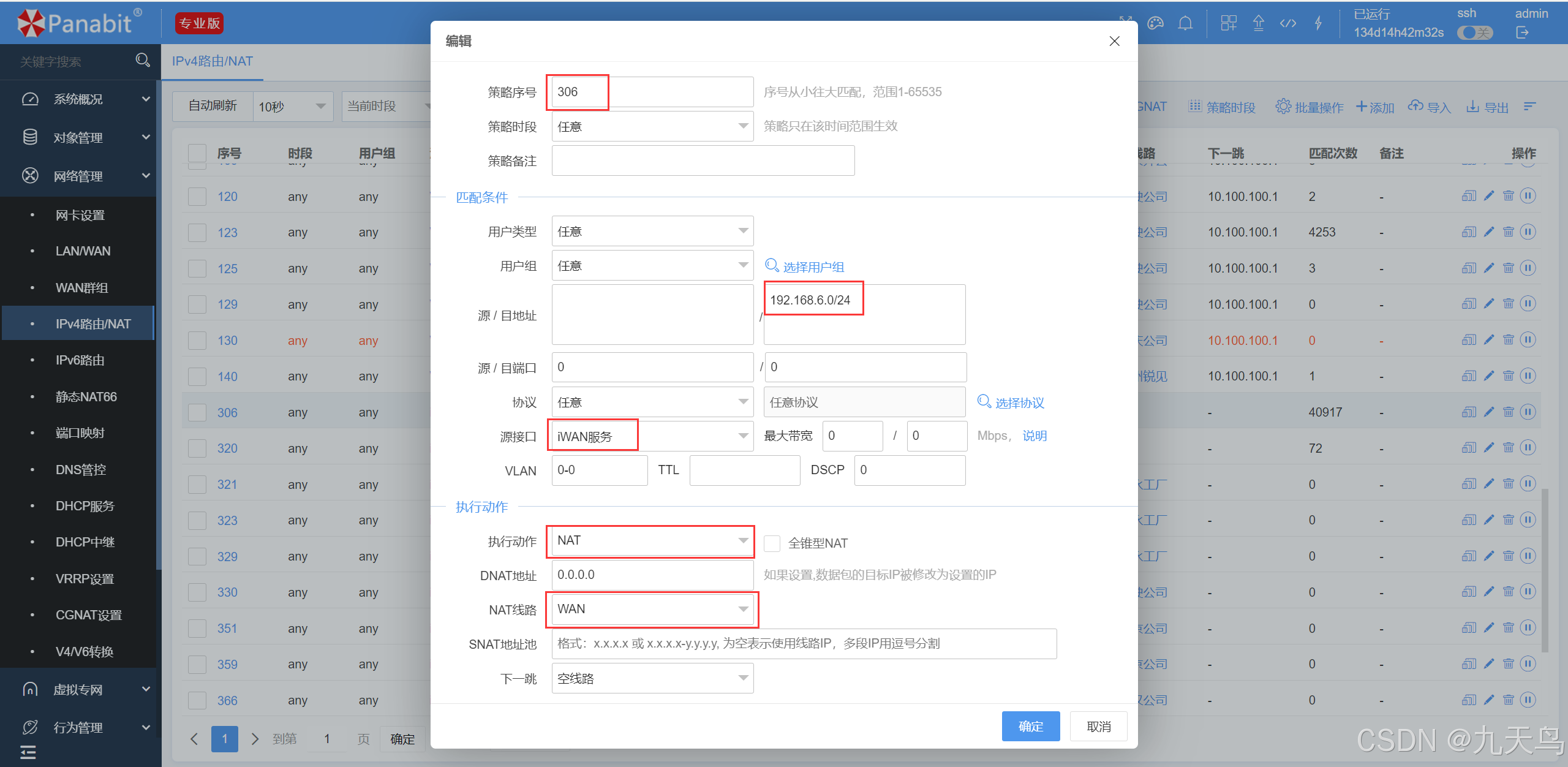Image resolution: width=1568 pixels, height=767 pixels.
Task: Check the row checkbox for rule 125
Action: (197, 268)
